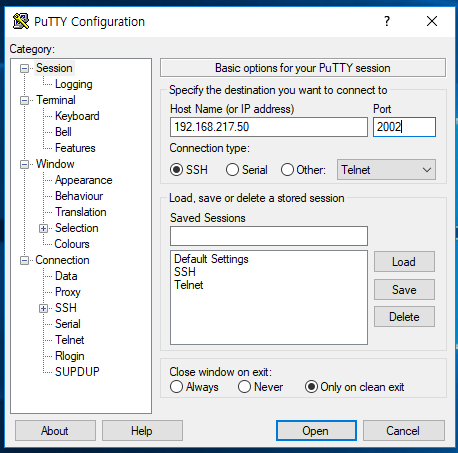
Task: Open the Bell category
Action: click(x=63, y=132)
